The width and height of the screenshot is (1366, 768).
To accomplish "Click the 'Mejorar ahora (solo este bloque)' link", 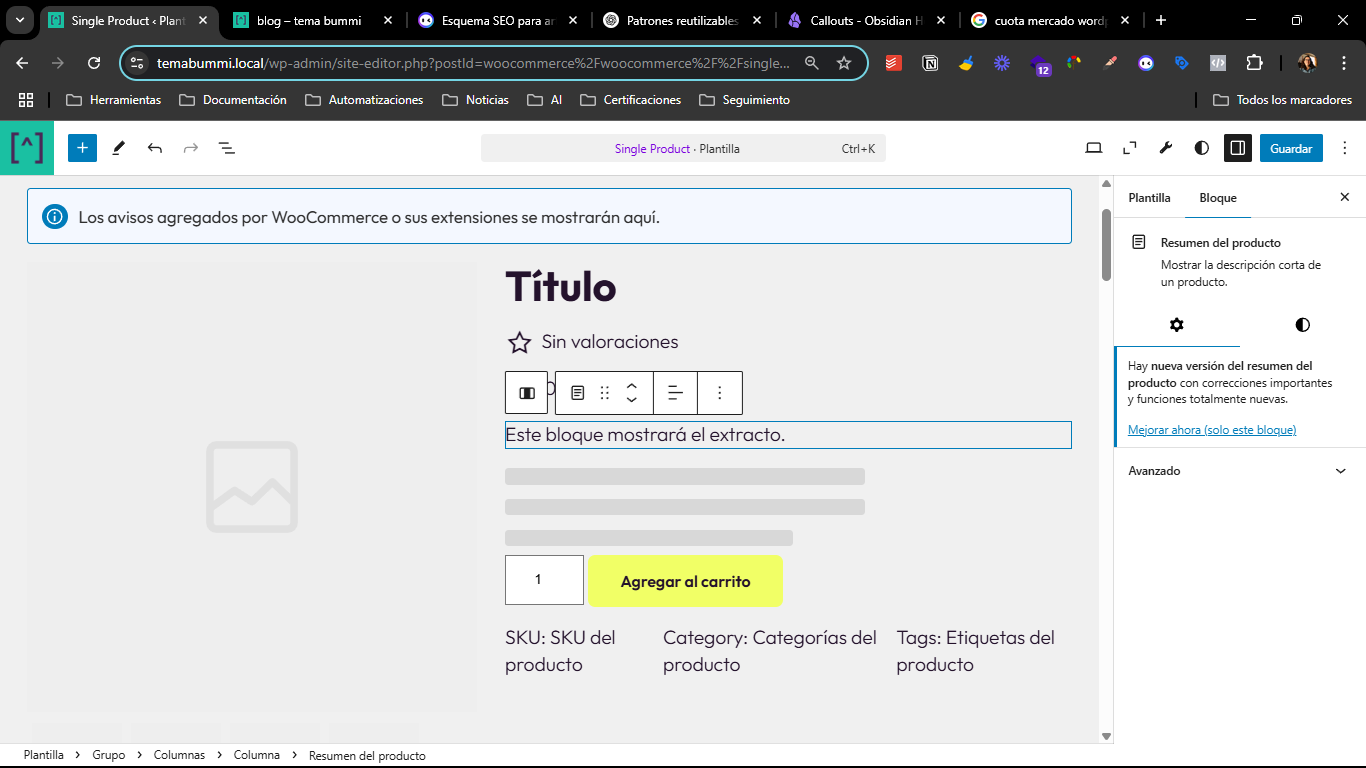I will [1211, 430].
